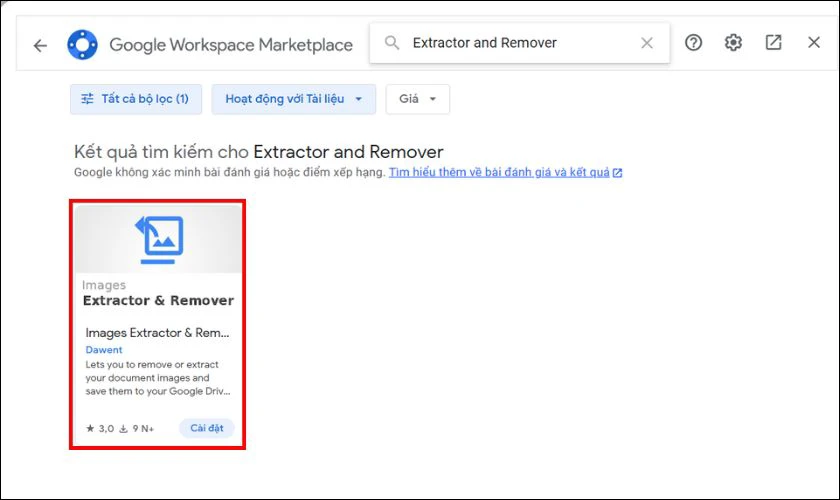Close the Marketplace dialog
The width and height of the screenshot is (840, 500).
click(814, 42)
